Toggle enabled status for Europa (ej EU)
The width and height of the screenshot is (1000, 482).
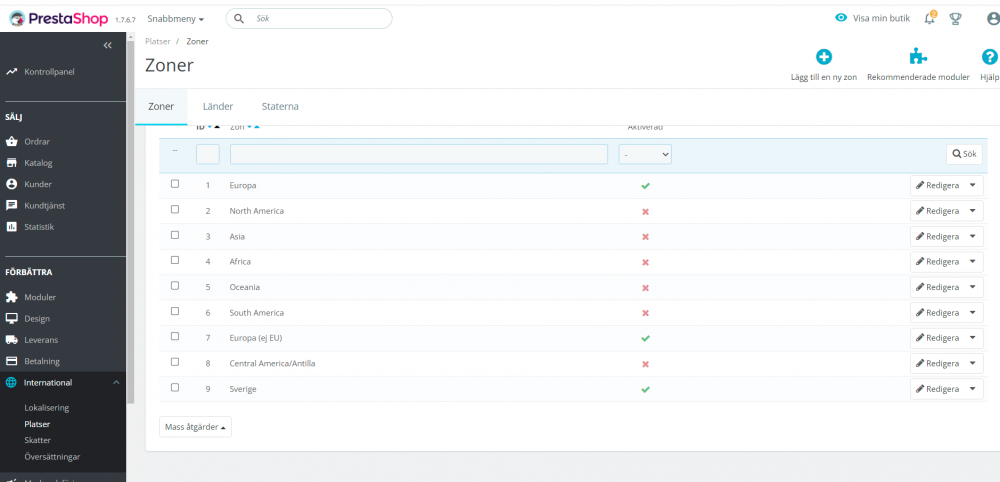click(x=645, y=339)
